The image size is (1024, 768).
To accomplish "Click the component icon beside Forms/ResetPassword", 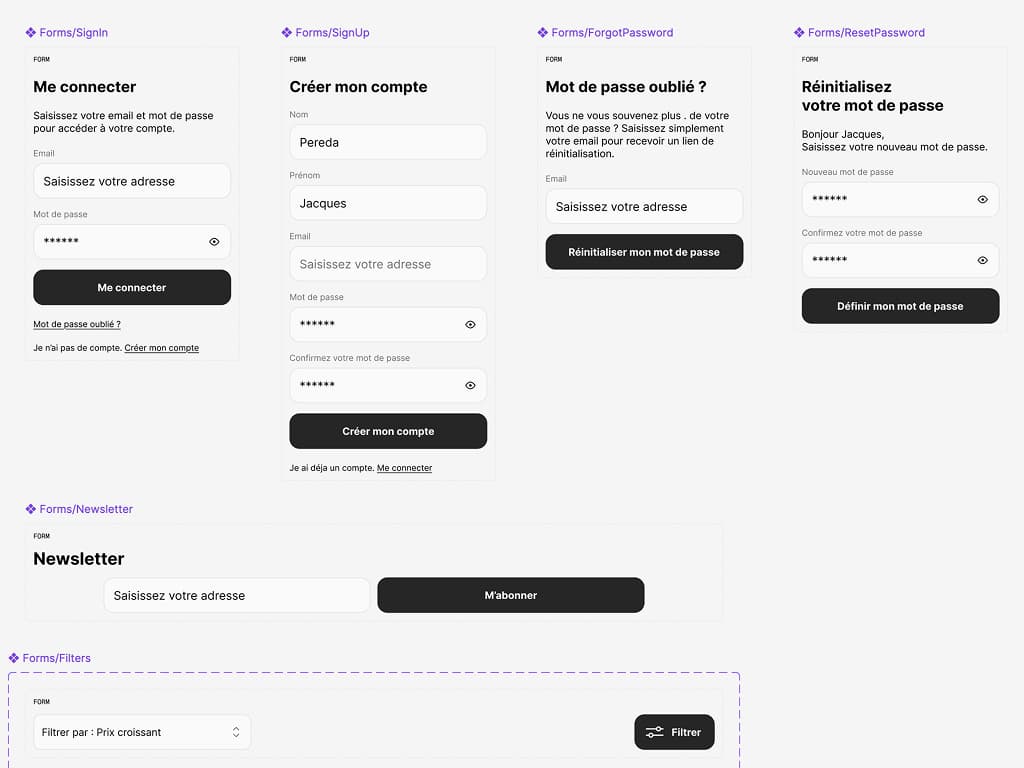I will [800, 33].
